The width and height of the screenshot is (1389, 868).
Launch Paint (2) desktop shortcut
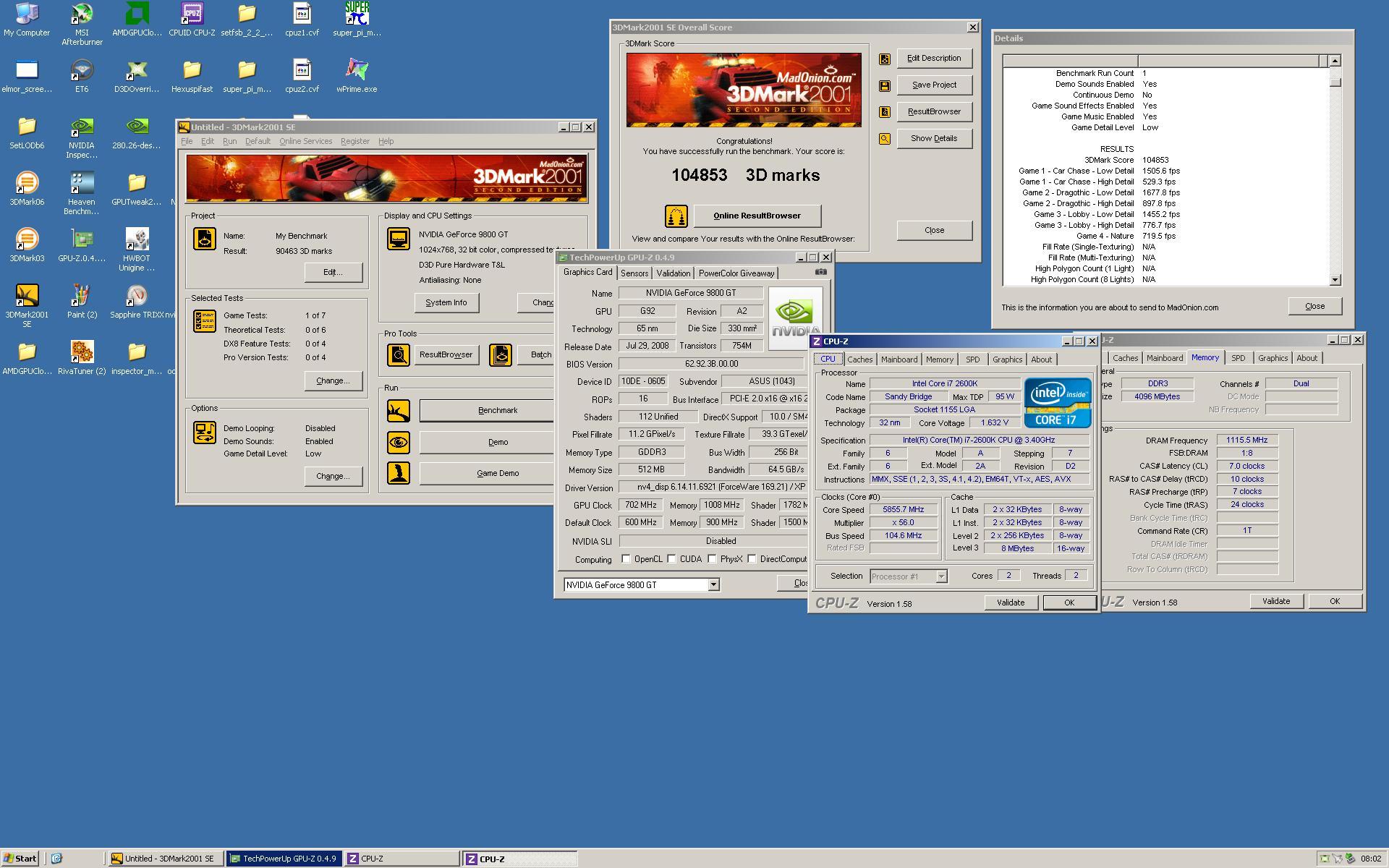(82, 302)
